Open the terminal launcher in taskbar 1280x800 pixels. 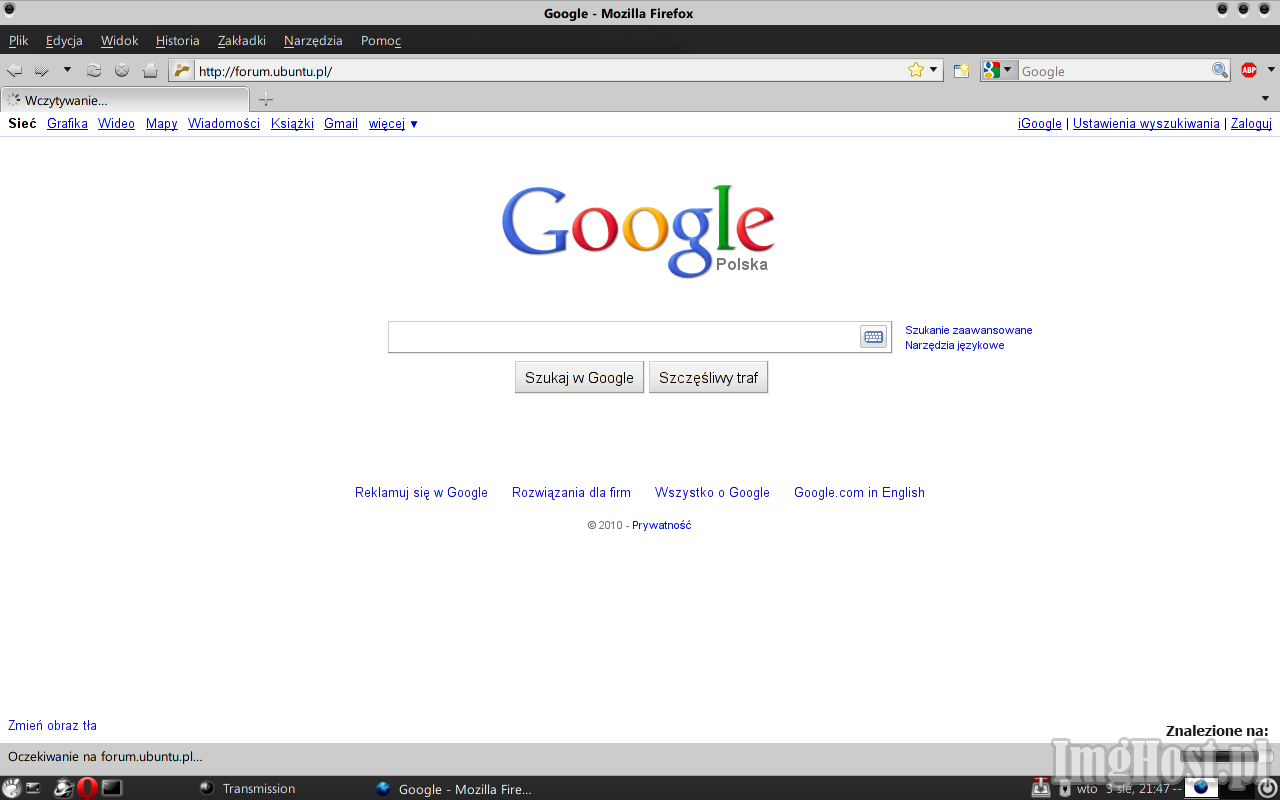click(112, 788)
